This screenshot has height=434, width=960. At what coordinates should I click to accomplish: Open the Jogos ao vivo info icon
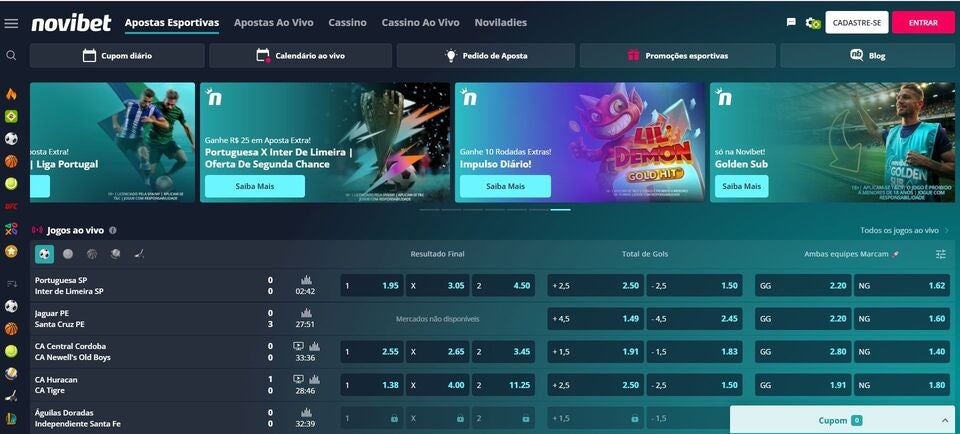click(x=113, y=230)
